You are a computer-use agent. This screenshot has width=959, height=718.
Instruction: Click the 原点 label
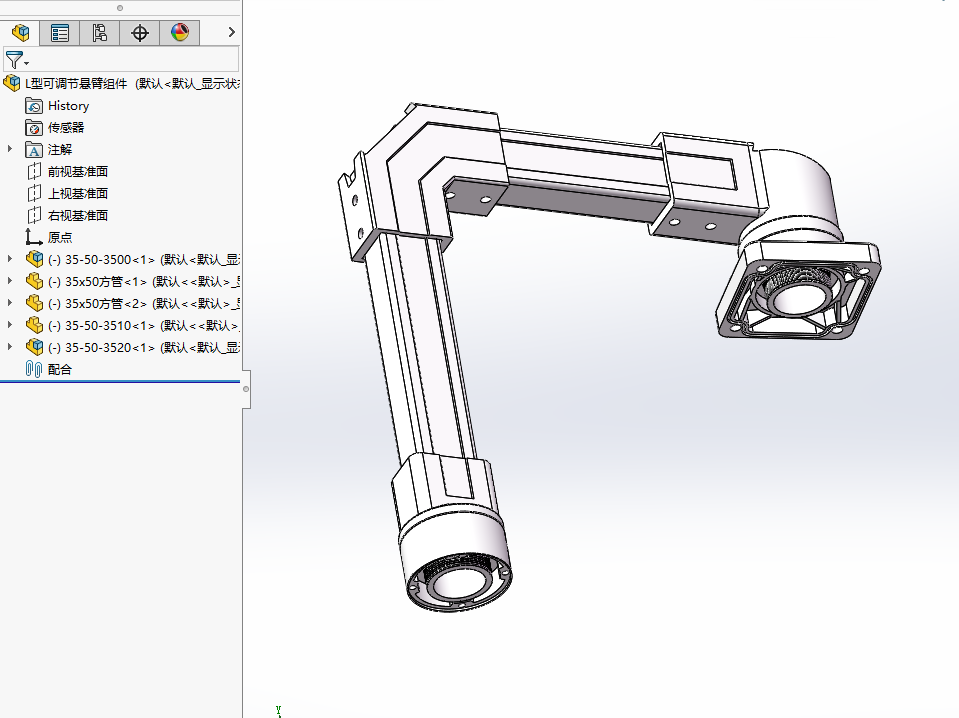(x=60, y=237)
